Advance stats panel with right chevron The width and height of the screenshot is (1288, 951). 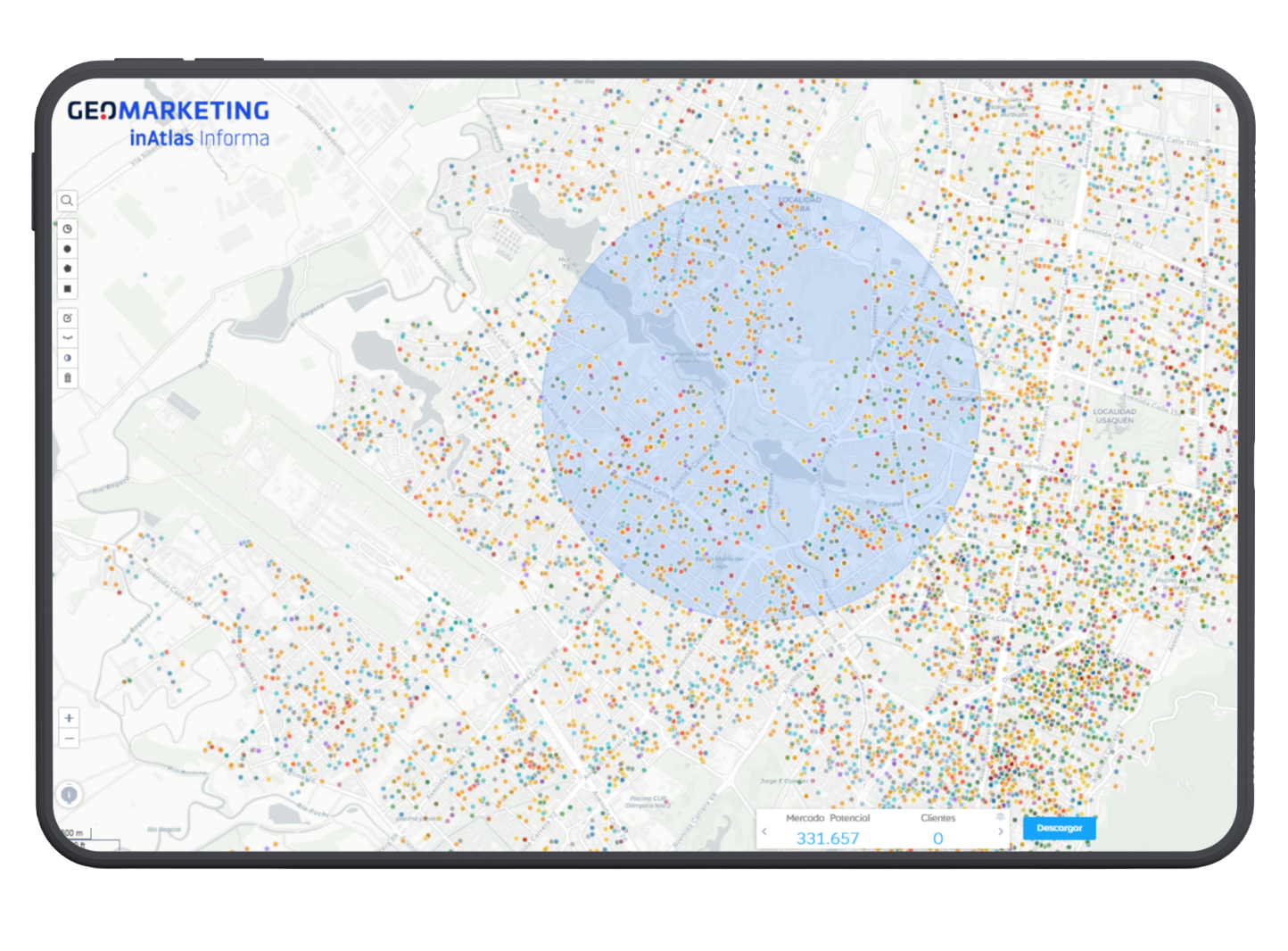(1000, 831)
